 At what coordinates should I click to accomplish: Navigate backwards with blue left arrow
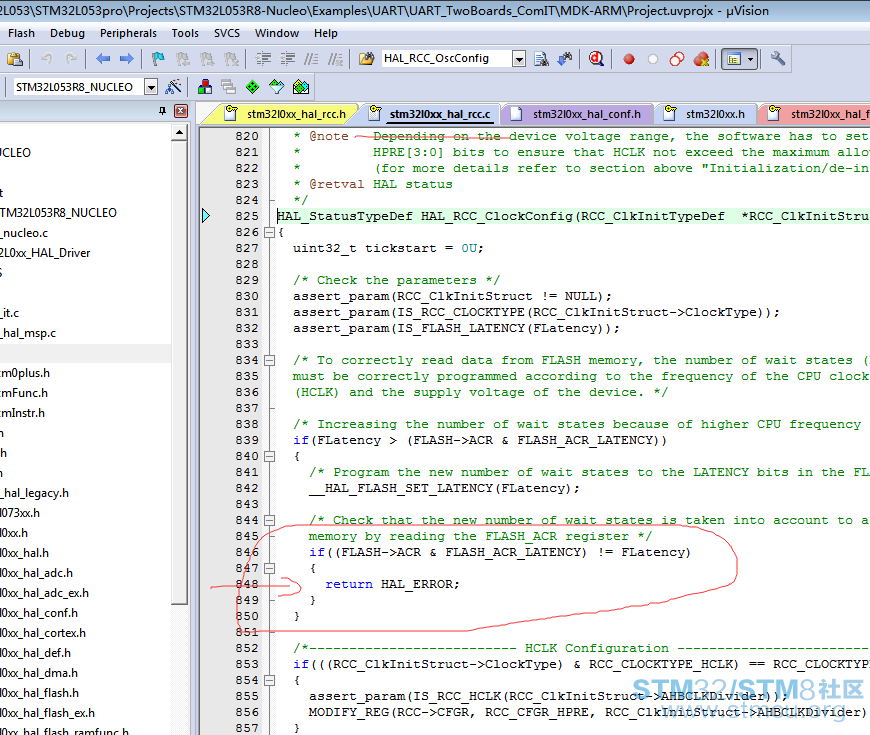pos(103,59)
